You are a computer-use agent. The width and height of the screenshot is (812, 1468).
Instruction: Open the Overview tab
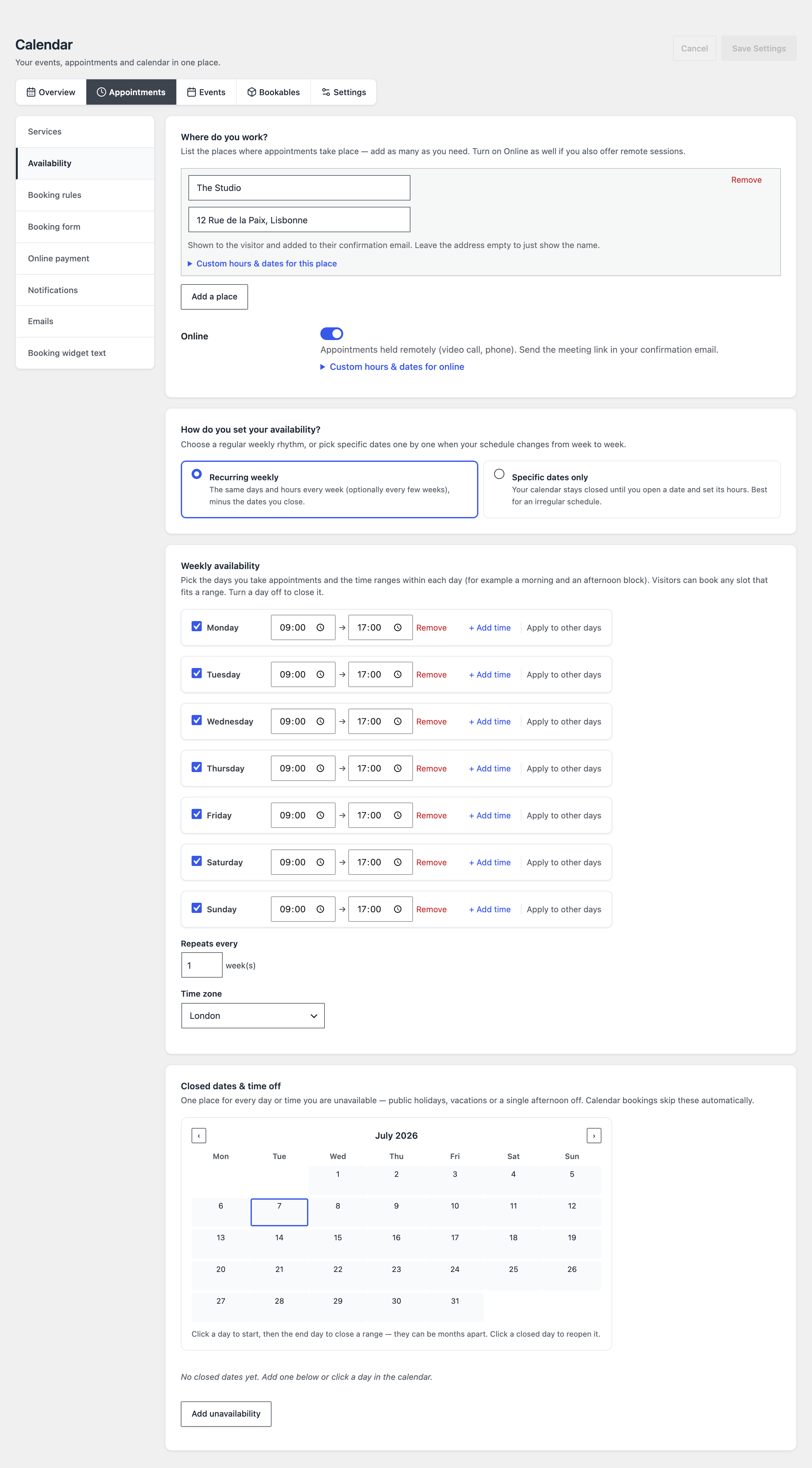pos(51,92)
